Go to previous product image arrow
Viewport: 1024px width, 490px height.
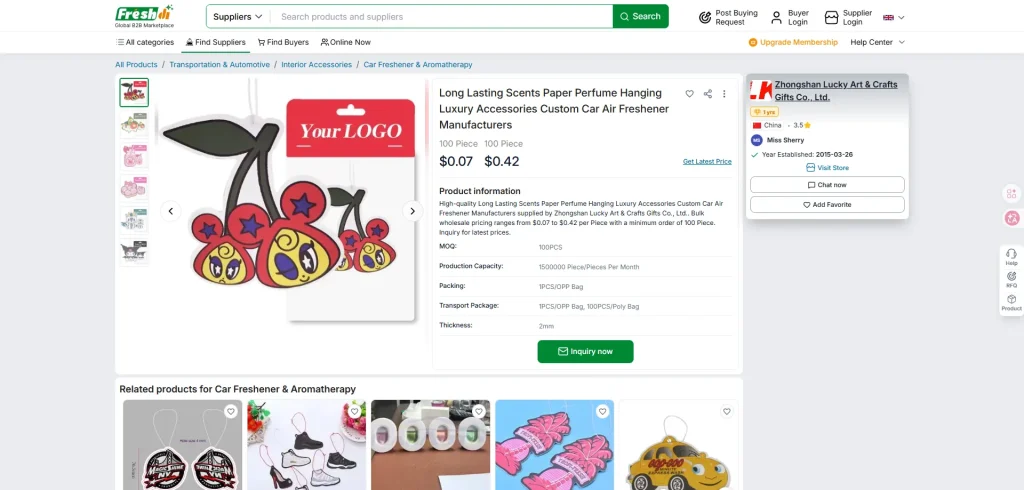click(171, 211)
